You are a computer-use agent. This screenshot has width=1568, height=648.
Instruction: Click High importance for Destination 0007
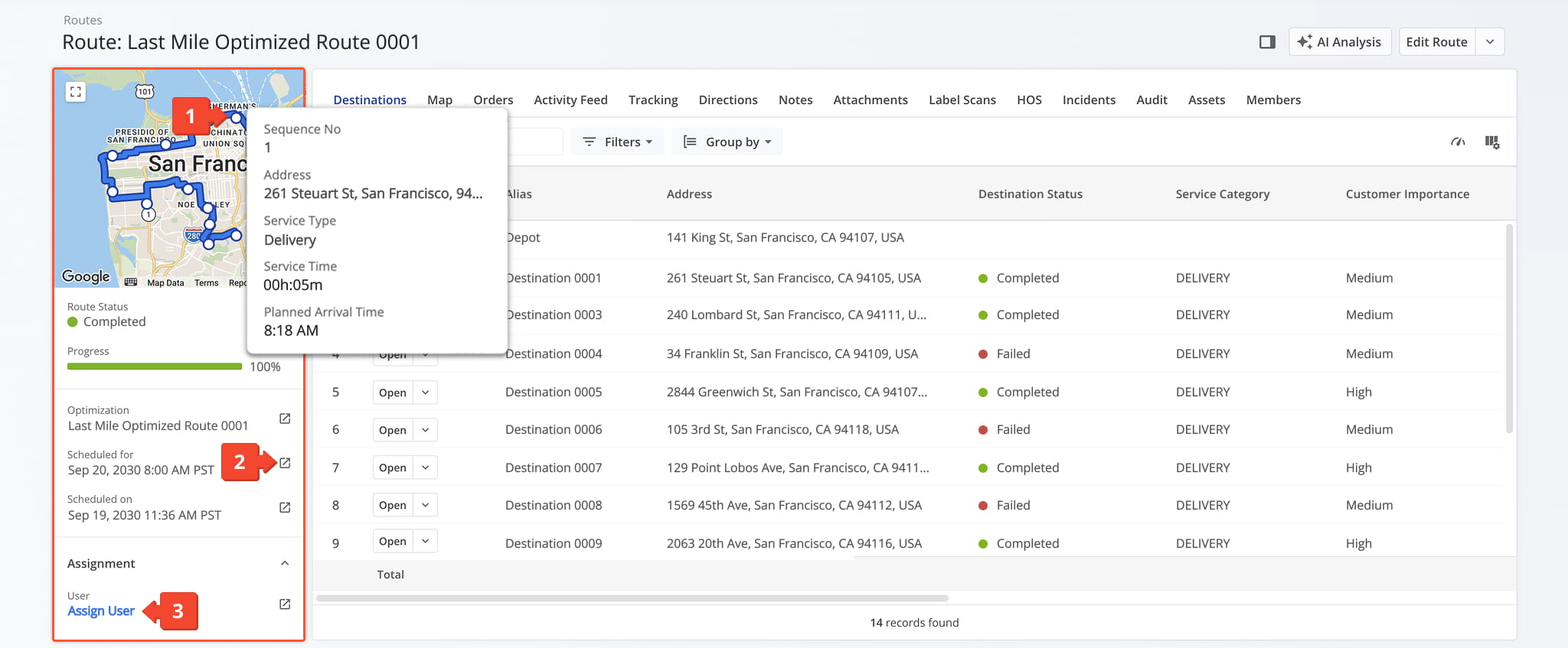point(1359,467)
